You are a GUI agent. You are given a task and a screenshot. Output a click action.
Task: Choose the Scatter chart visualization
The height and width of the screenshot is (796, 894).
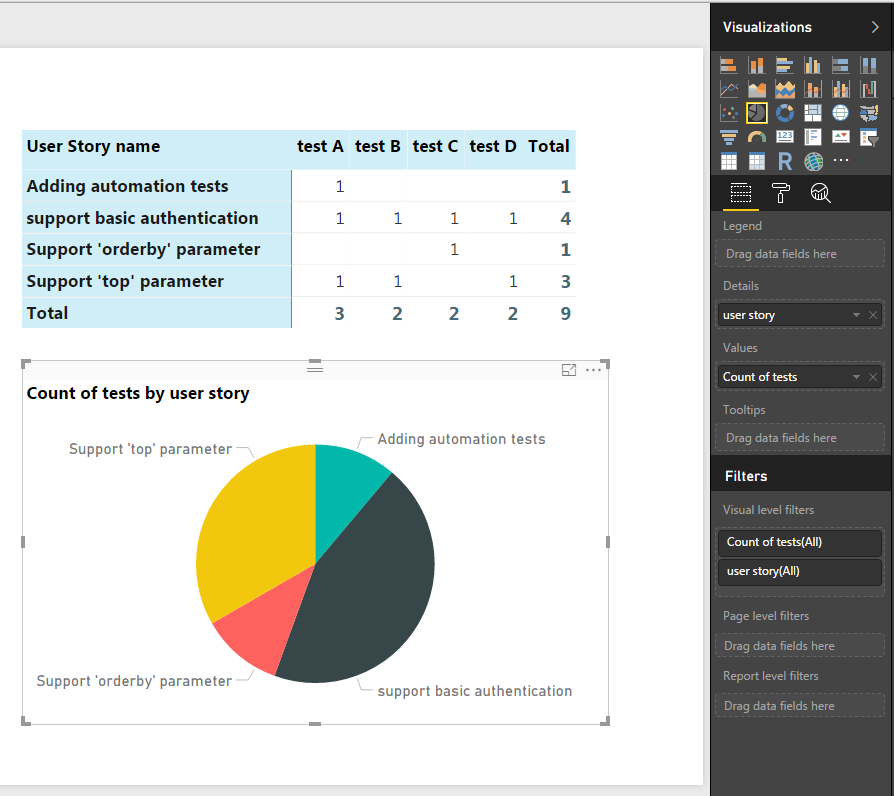click(729, 113)
